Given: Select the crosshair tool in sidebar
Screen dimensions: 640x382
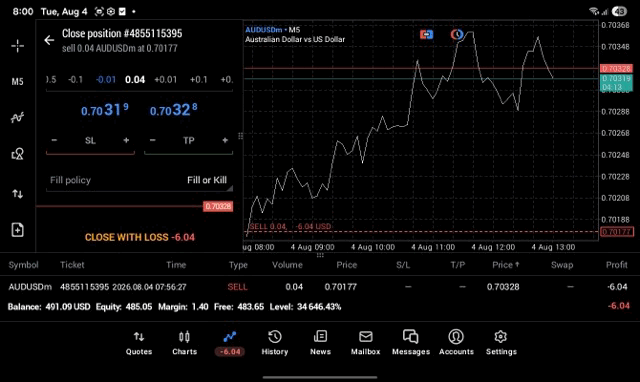Looking at the screenshot, I should [x=18, y=46].
